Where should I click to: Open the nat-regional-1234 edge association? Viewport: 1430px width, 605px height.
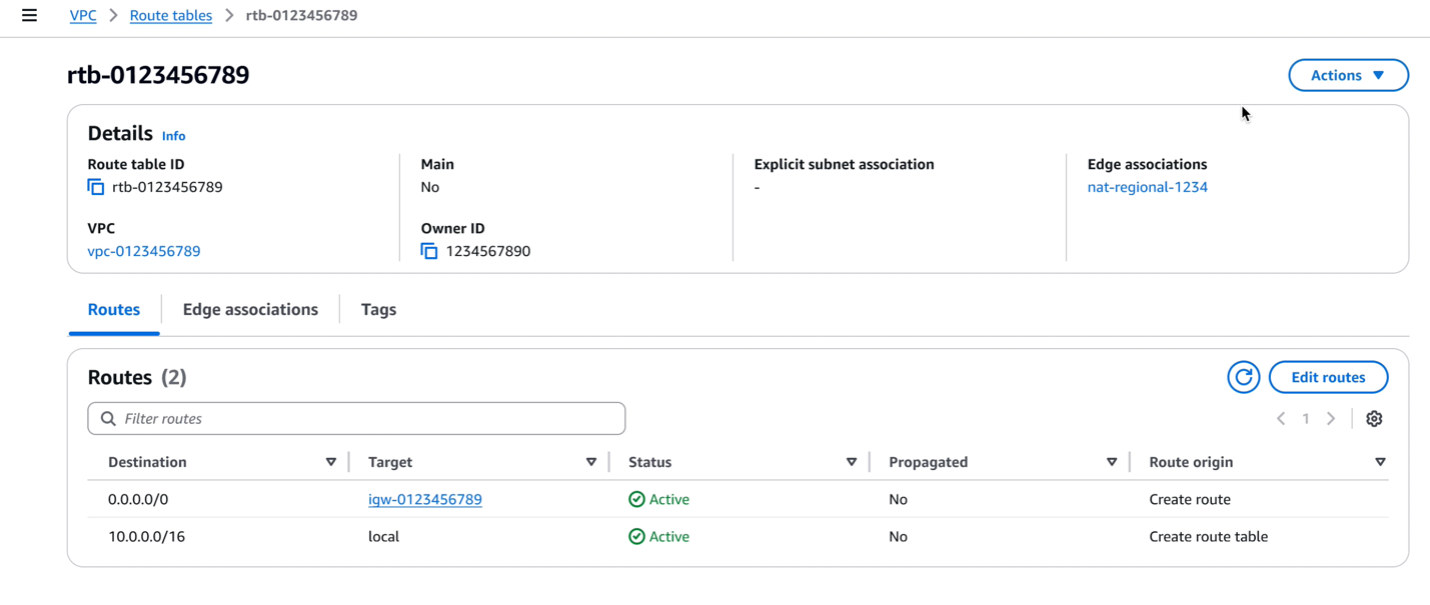coord(1147,187)
